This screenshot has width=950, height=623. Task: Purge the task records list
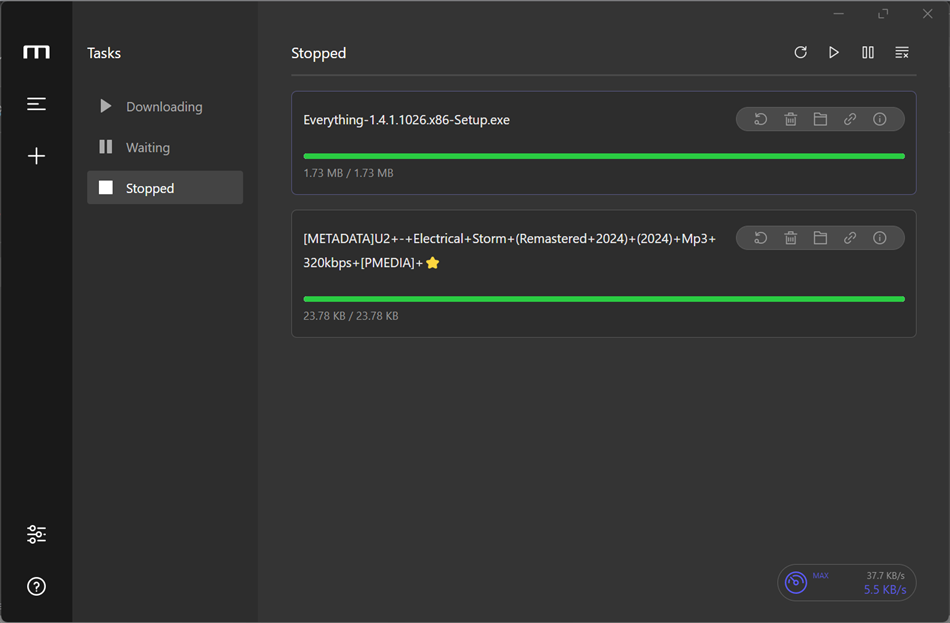901,52
